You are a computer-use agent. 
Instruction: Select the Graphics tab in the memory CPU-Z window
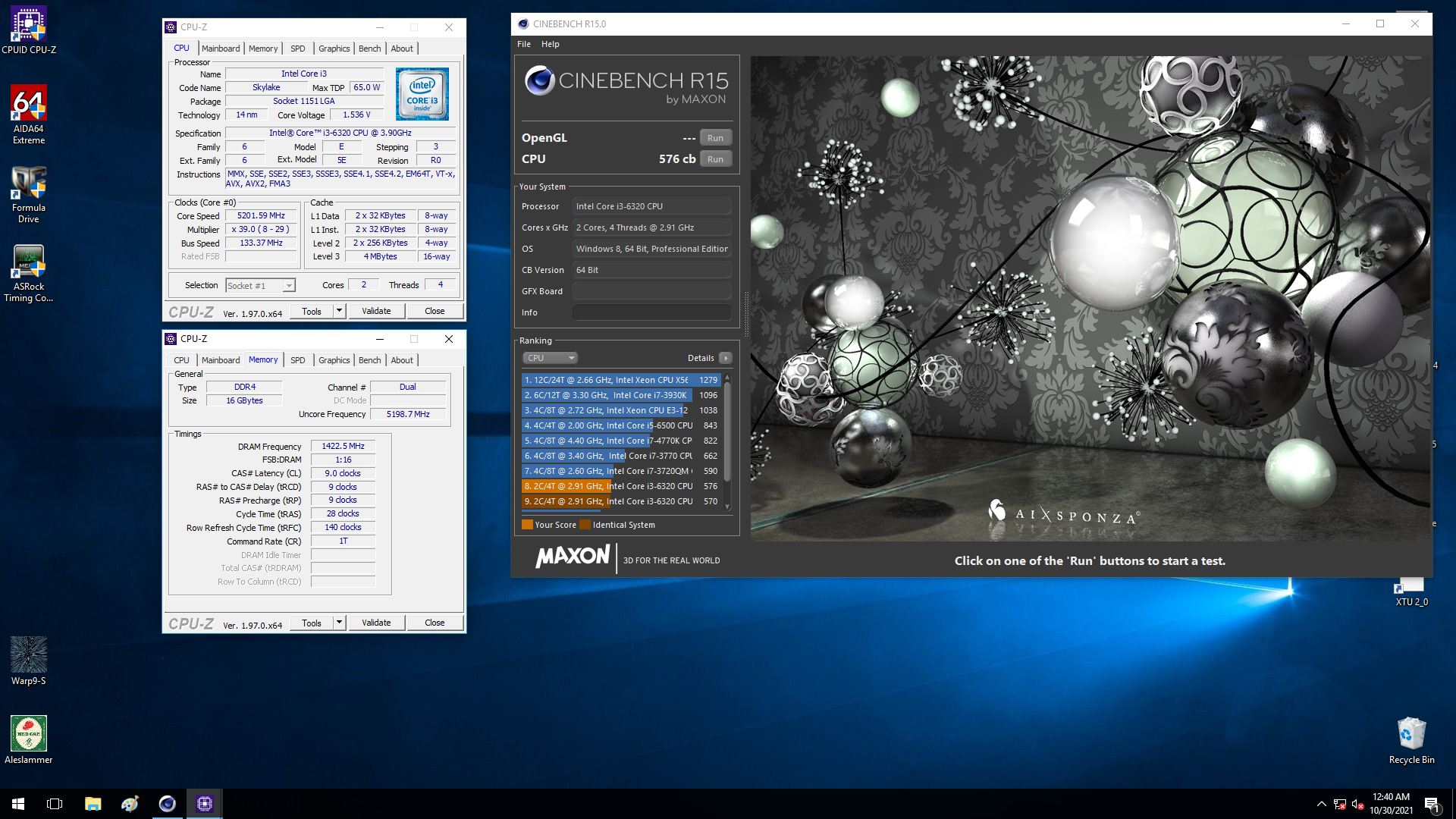[334, 360]
